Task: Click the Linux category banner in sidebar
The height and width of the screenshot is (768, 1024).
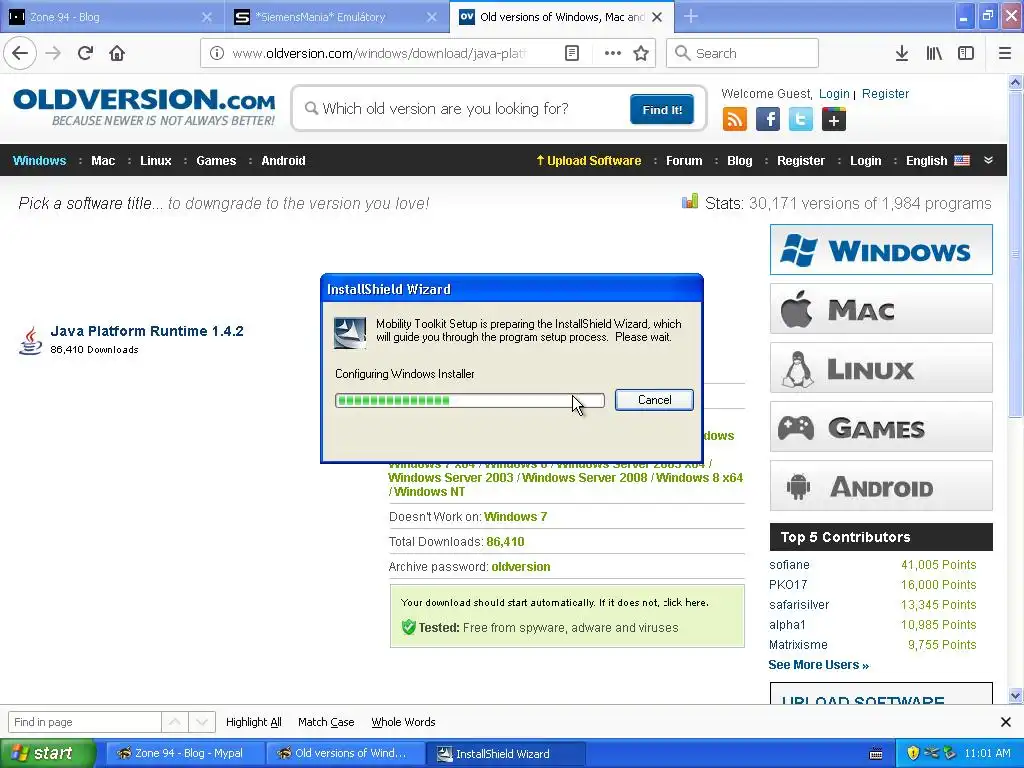Action: coord(881,368)
